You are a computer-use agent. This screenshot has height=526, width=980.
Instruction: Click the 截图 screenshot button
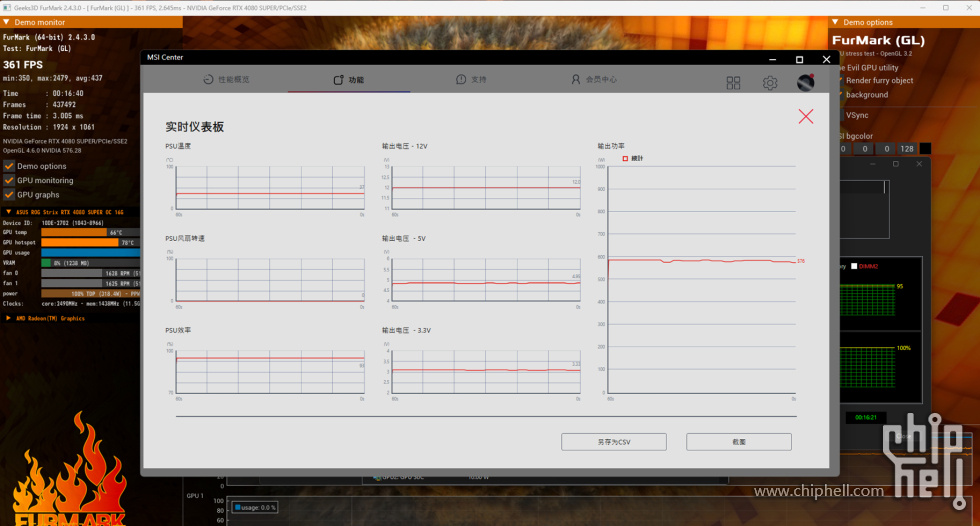point(739,442)
